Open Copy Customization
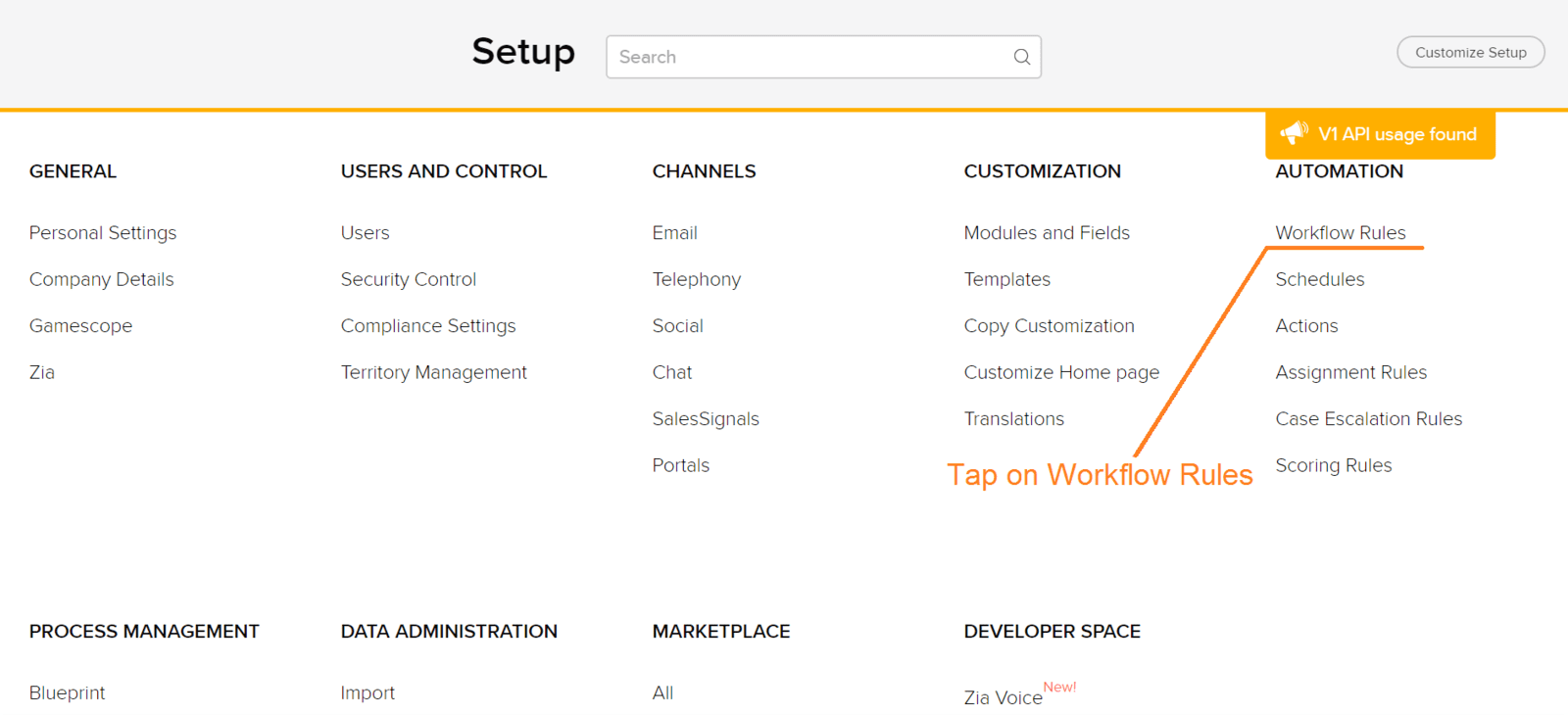The image size is (1568, 715). [x=1050, y=326]
